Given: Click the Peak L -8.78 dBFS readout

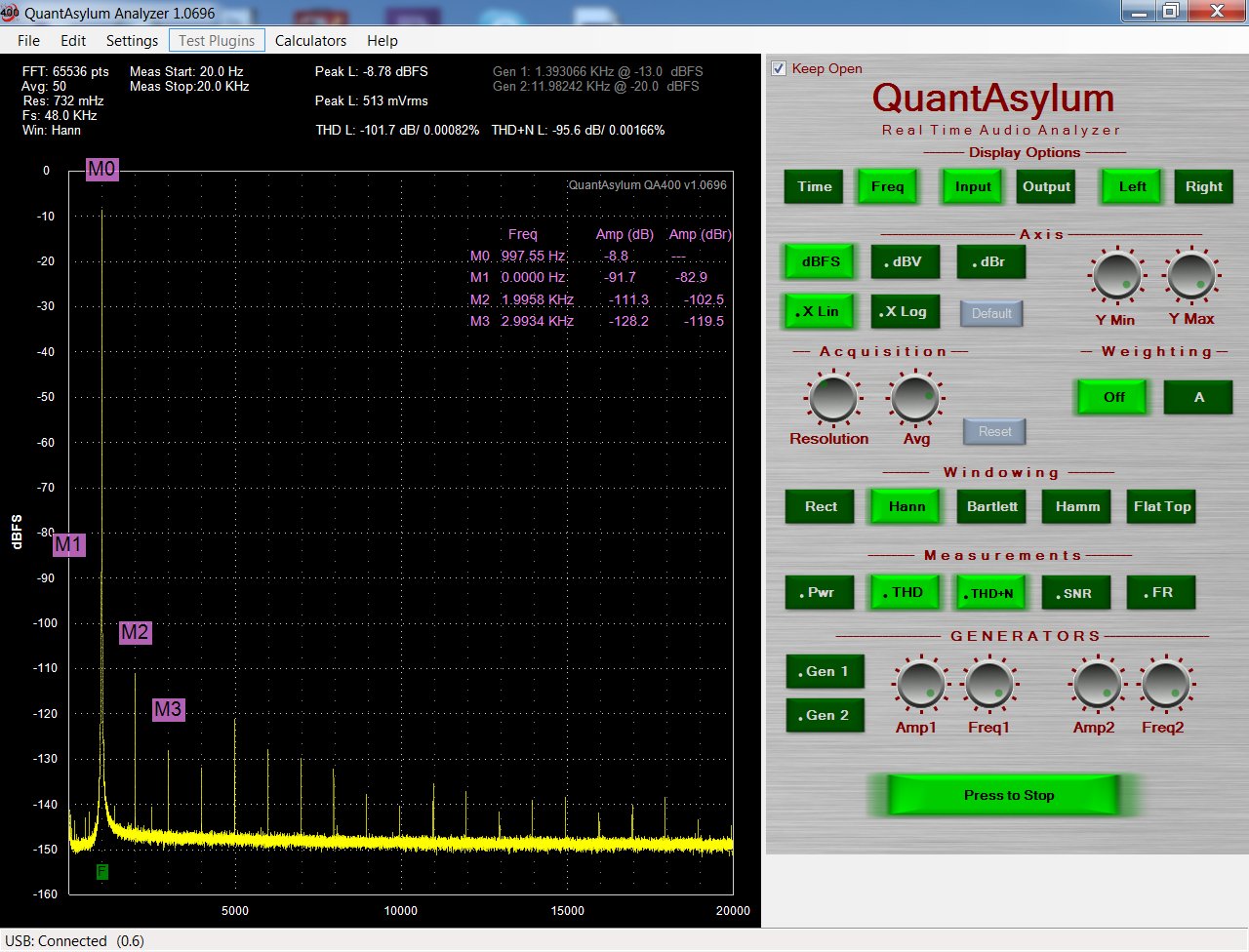Looking at the screenshot, I should pyautogui.click(x=372, y=71).
